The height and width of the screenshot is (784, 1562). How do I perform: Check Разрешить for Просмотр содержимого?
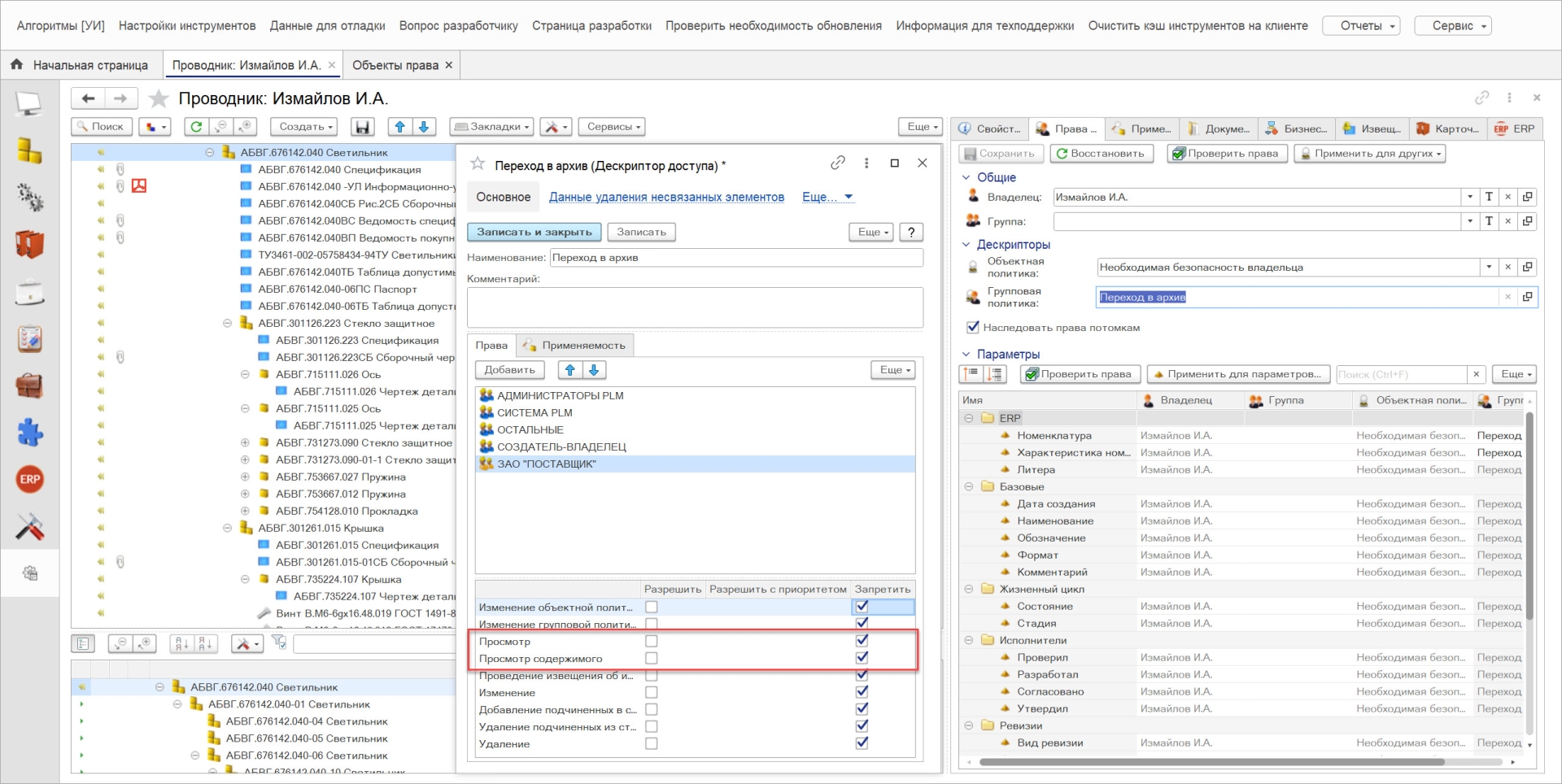point(651,659)
